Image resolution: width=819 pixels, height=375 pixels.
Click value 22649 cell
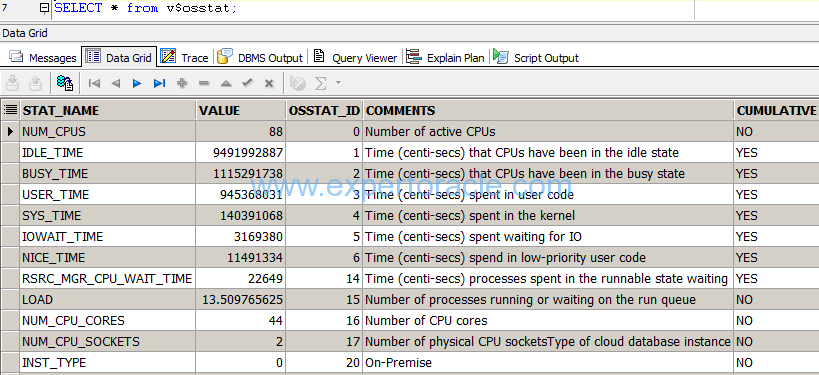241,278
